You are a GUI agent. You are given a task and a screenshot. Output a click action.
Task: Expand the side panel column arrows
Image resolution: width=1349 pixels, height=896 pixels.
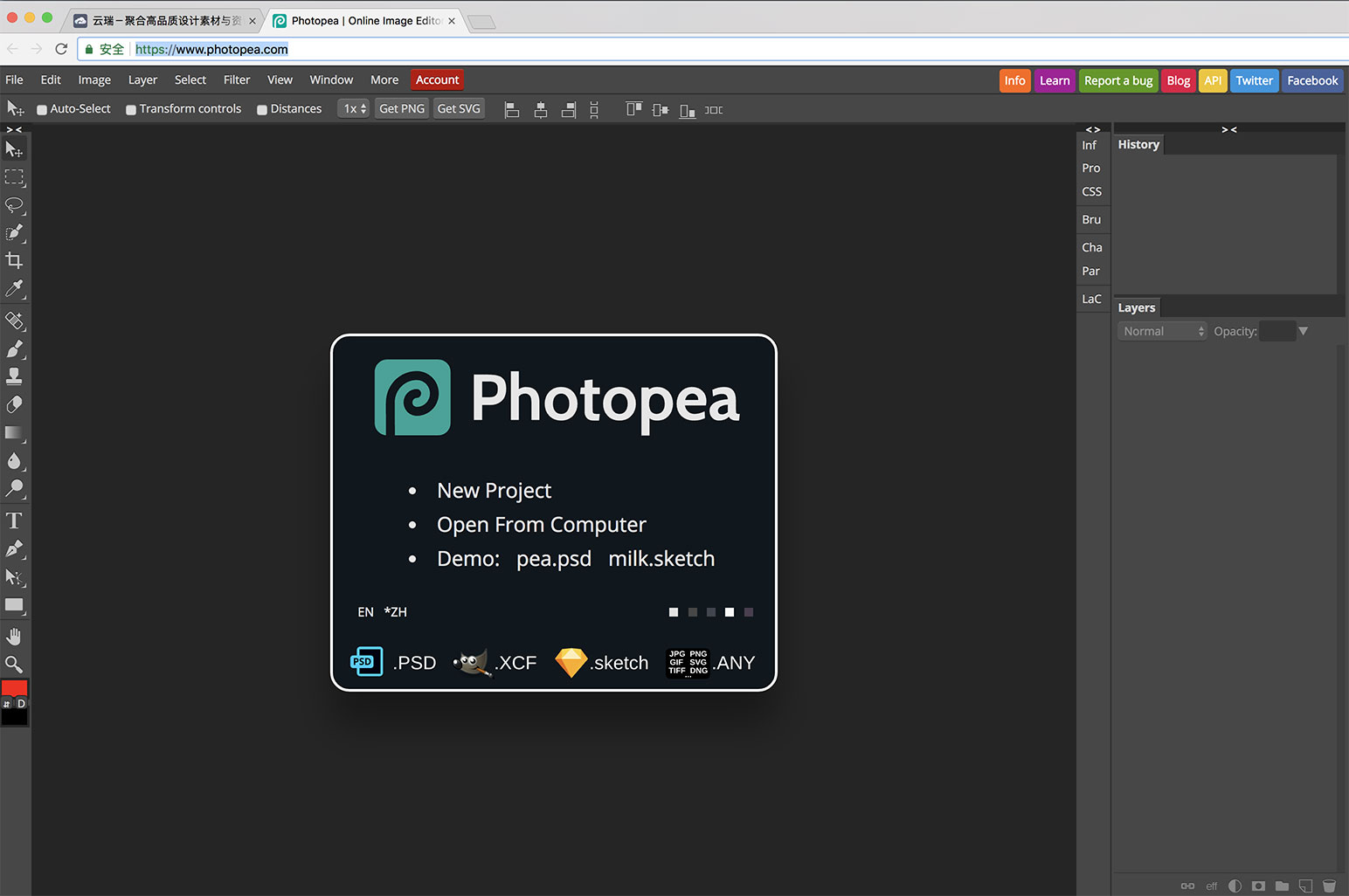pyautogui.click(x=1092, y=129)
